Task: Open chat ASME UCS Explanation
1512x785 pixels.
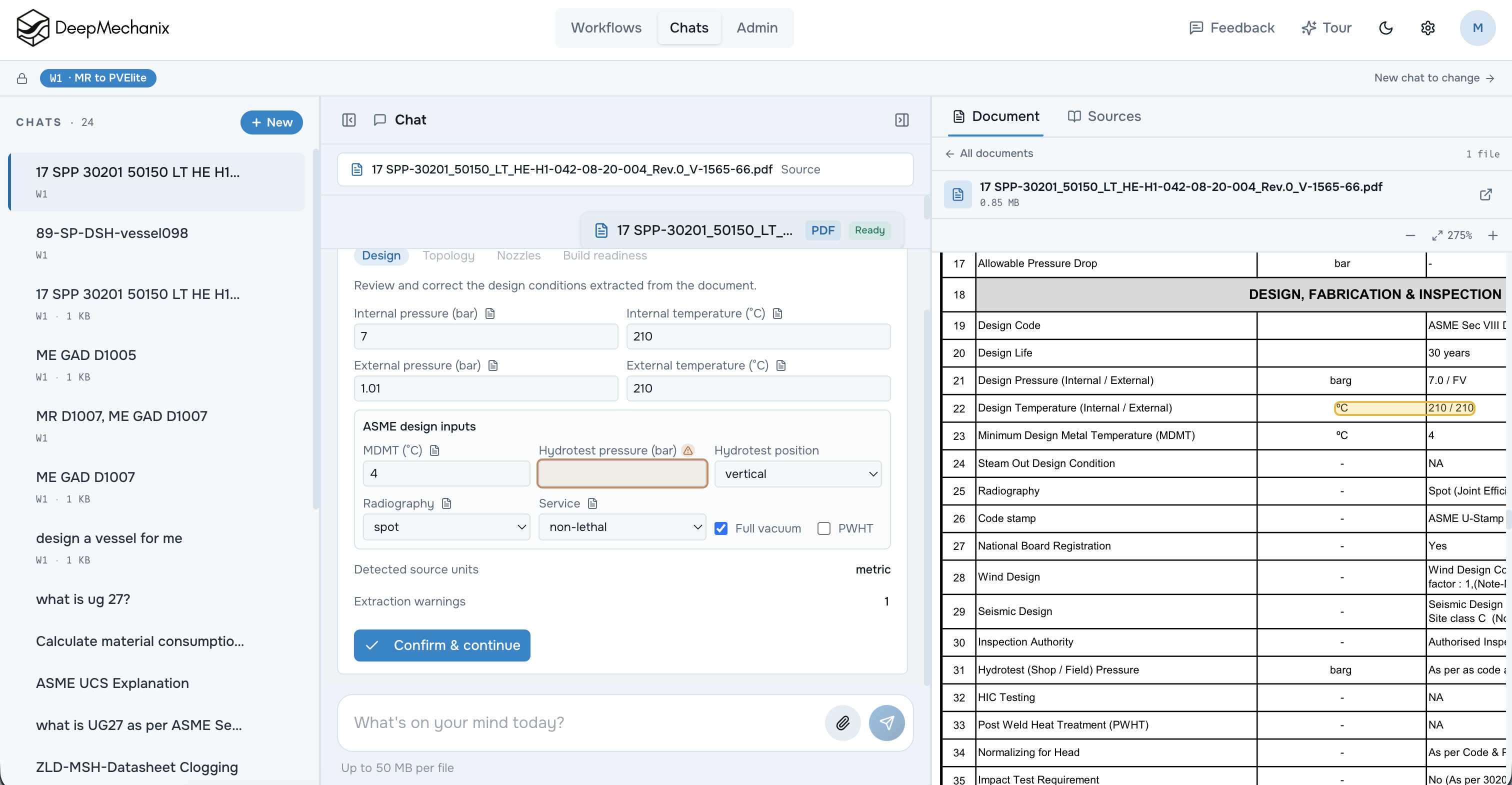Action: [x=156, y=683]
